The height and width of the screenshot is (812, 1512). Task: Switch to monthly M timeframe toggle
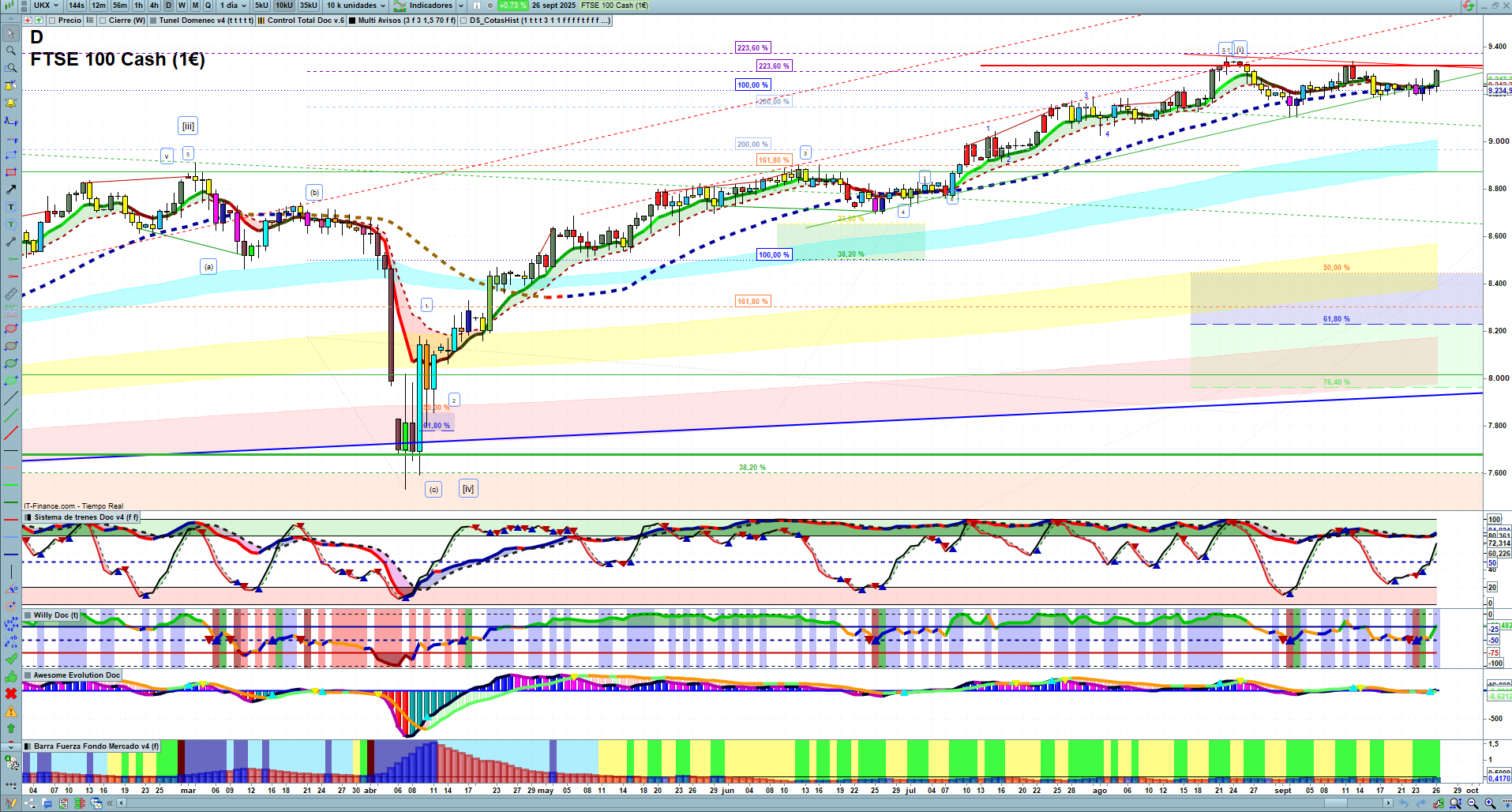196,6
